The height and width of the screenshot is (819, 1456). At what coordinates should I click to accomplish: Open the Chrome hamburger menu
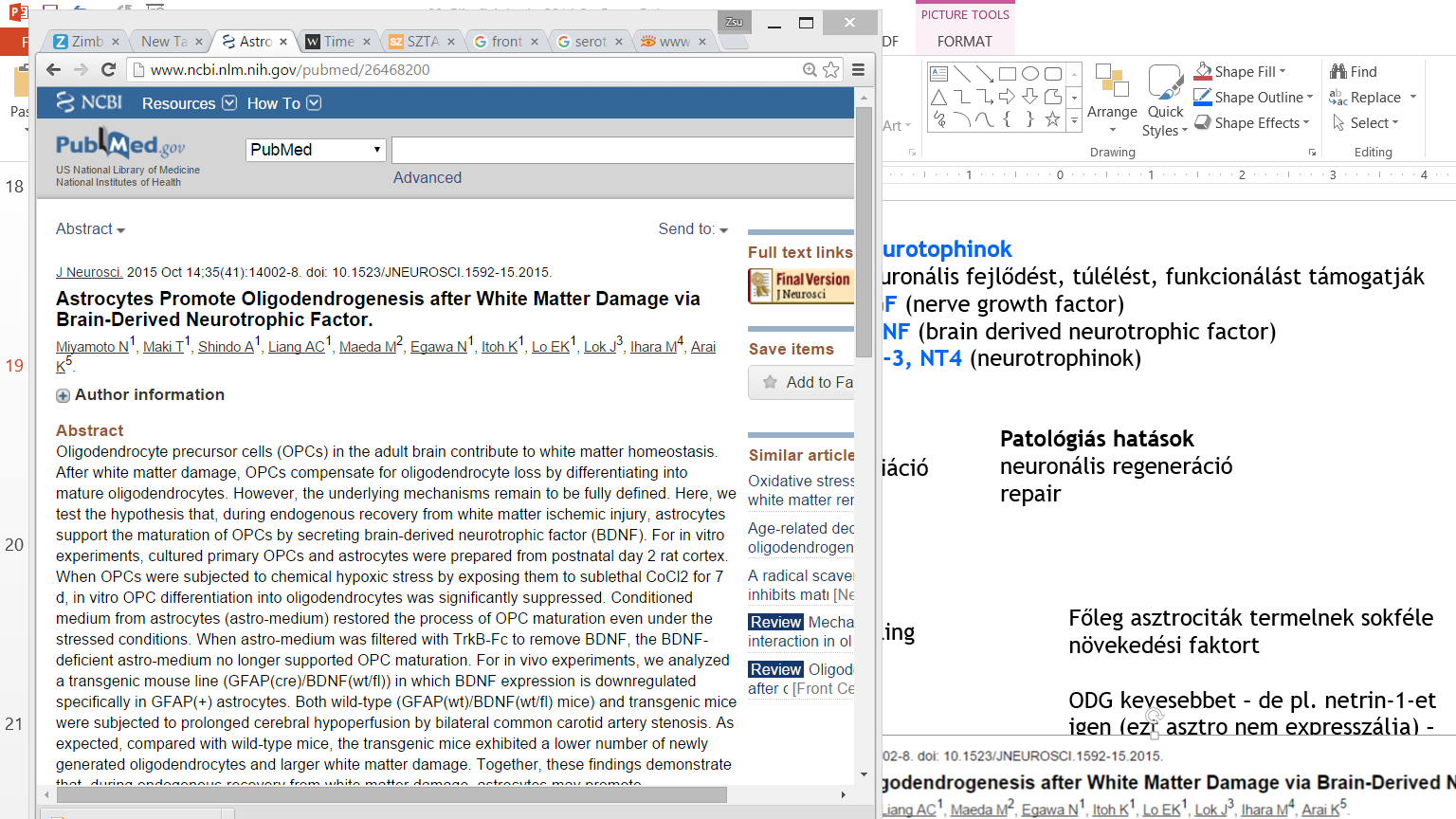(858, 69)
